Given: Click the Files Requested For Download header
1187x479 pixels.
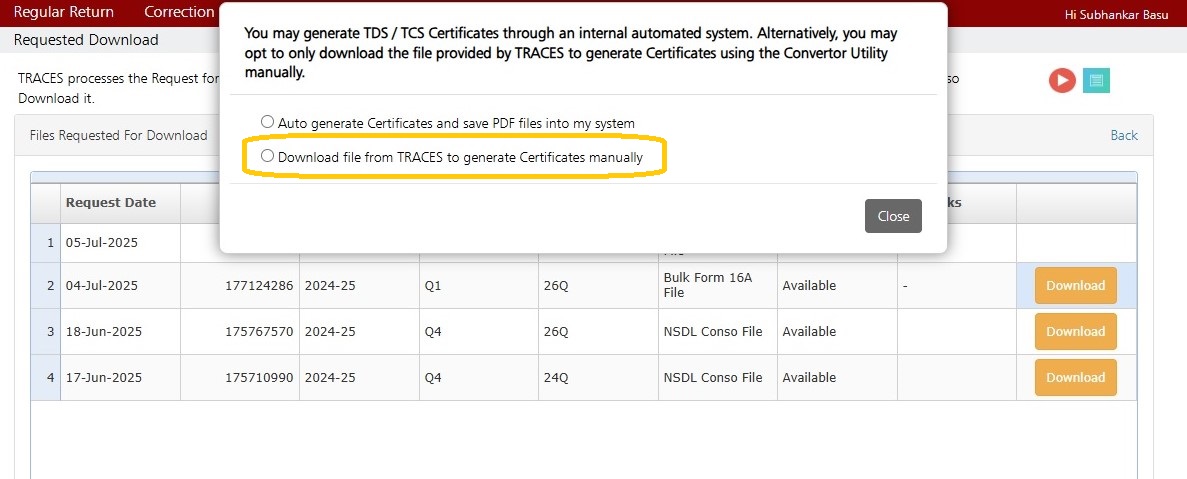Looking at the screenshot, I should 119,135.
